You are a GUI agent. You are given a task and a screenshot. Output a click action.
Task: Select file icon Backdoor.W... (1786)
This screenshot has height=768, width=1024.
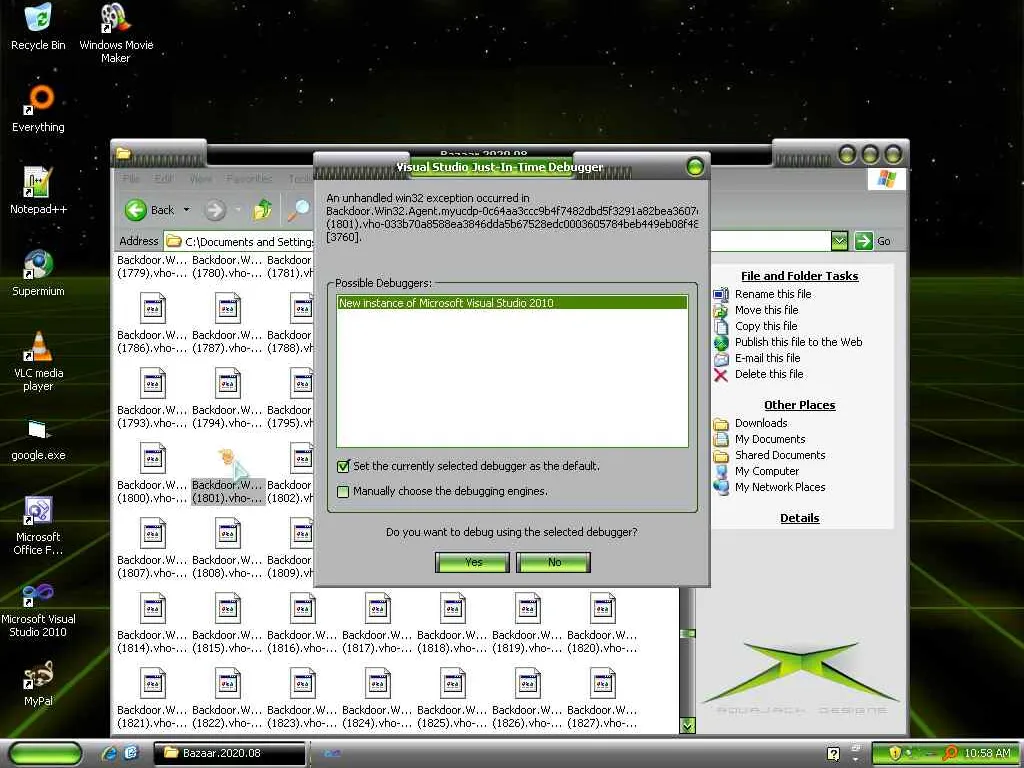152,308
